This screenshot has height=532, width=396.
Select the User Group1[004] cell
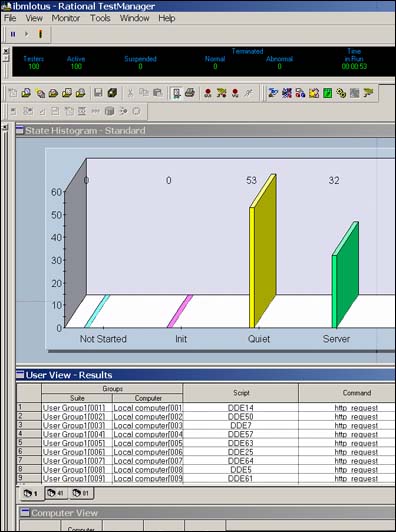(x=77, y=434)
